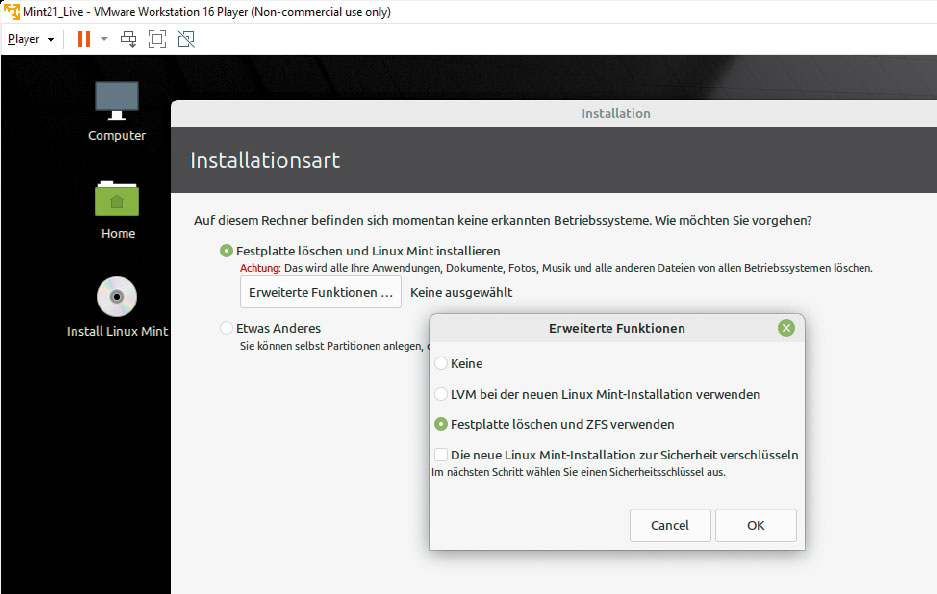Click the red Achtung warning text
This screenshot has height=594, width=937.
260,268
